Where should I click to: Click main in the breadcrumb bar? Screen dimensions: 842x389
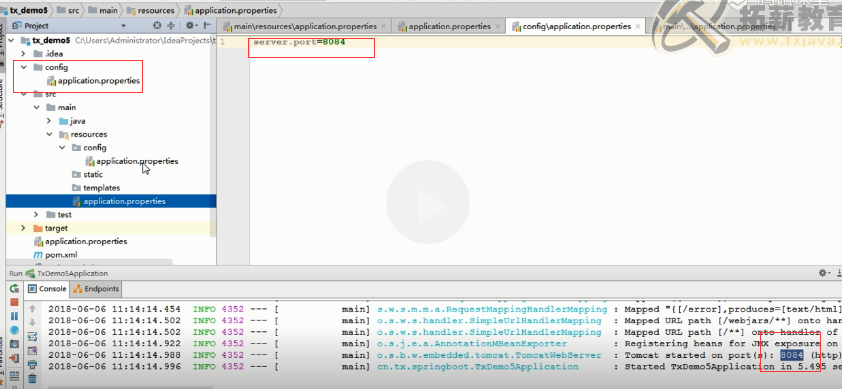coord(103,10)
